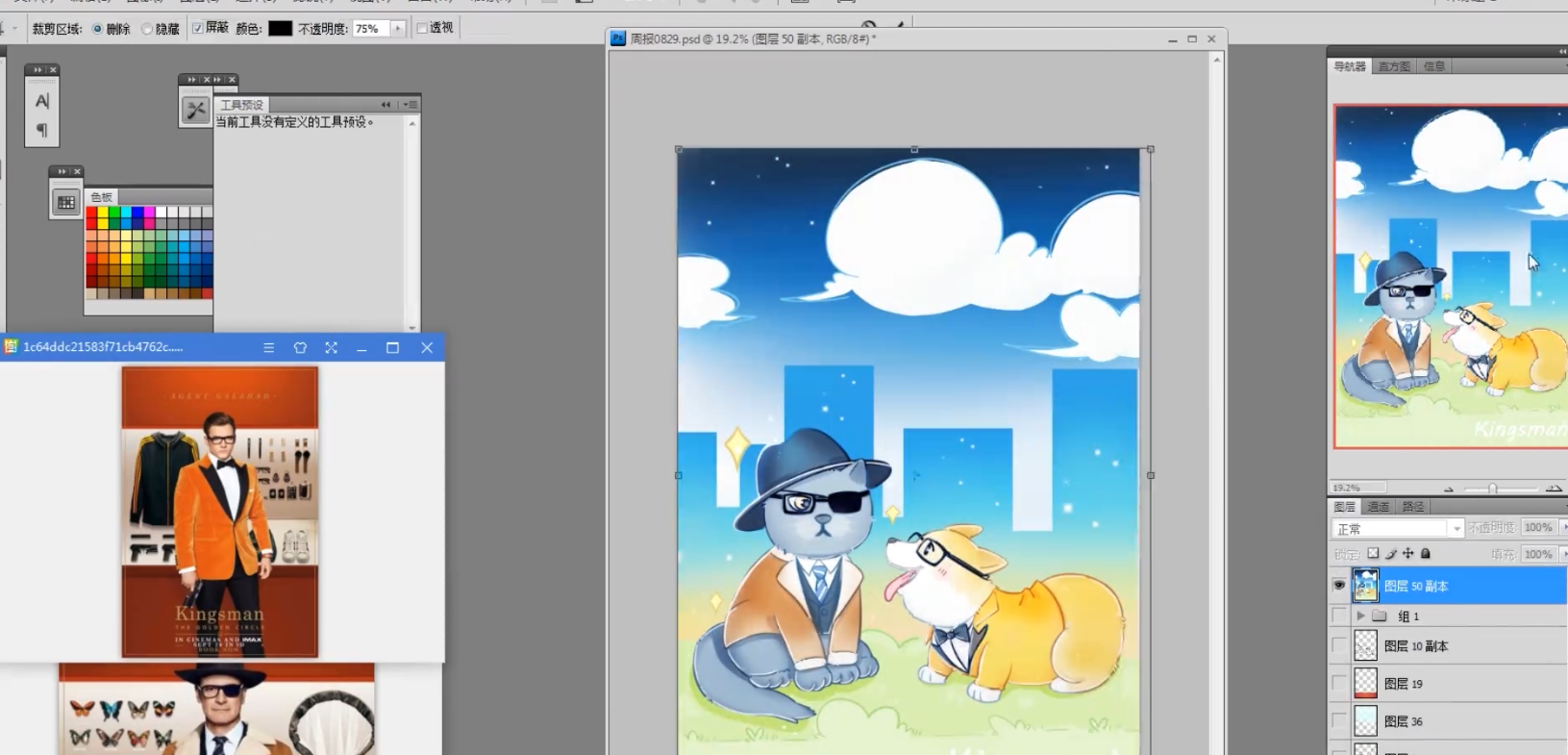Select the 图层 19 layer name

(x=1404, y=684)
